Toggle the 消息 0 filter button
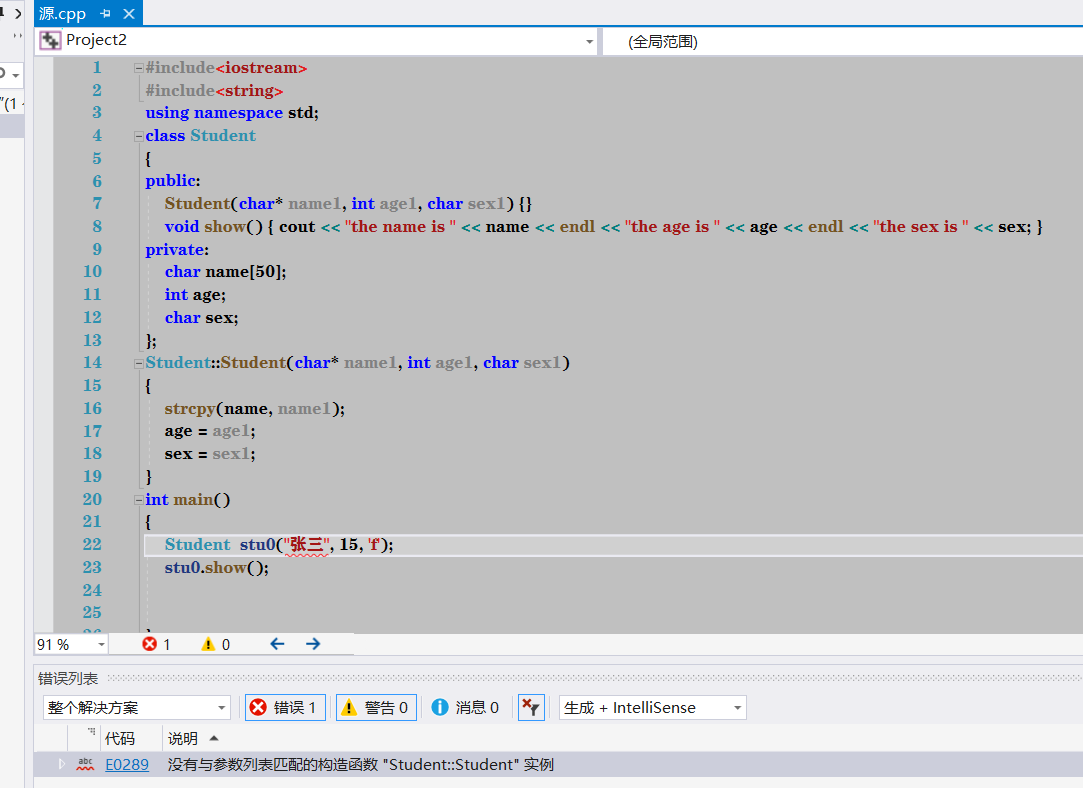The height and width of the screenshot is (788, 1083). 466,708
